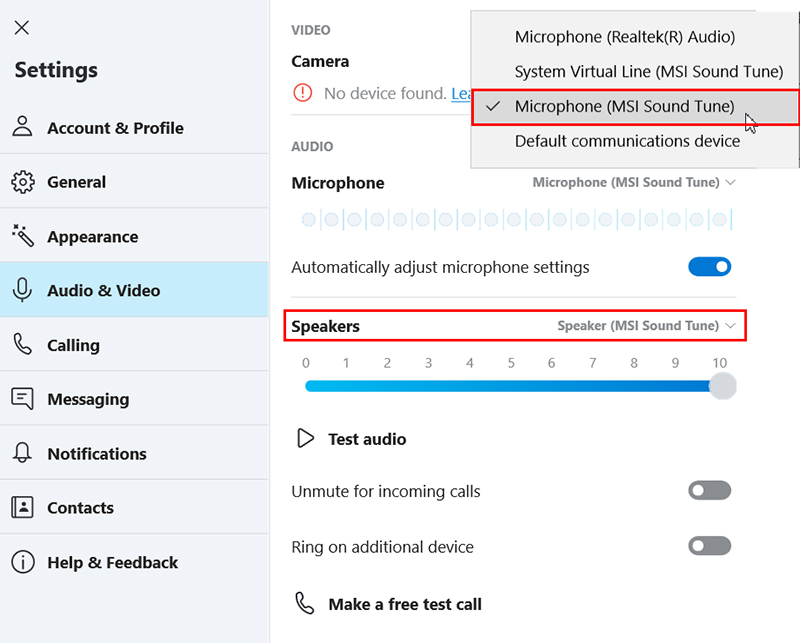This screenshot has width=800, height=643.
Task: Enable Ring on additional device
Action: (709, 546)
